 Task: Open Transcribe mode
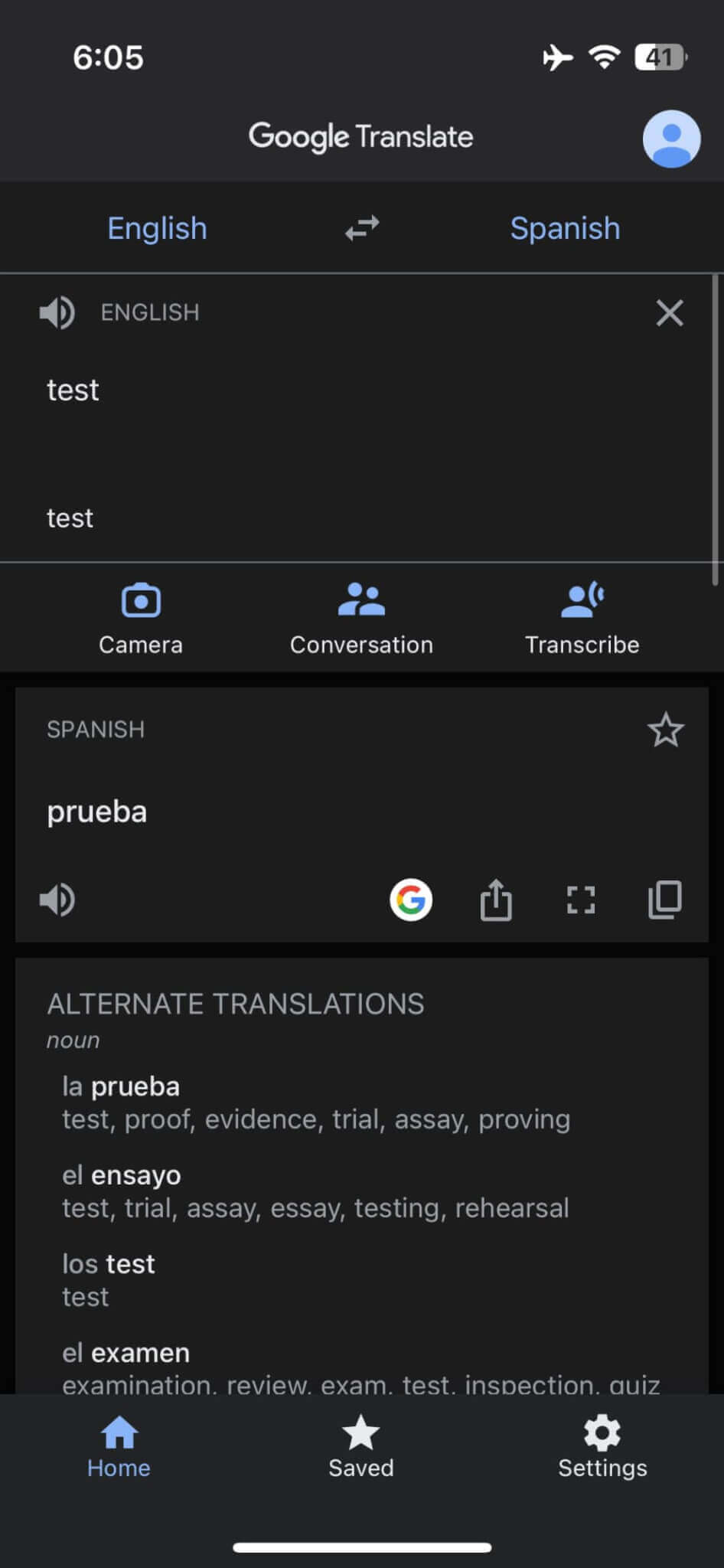coord(582,619)
